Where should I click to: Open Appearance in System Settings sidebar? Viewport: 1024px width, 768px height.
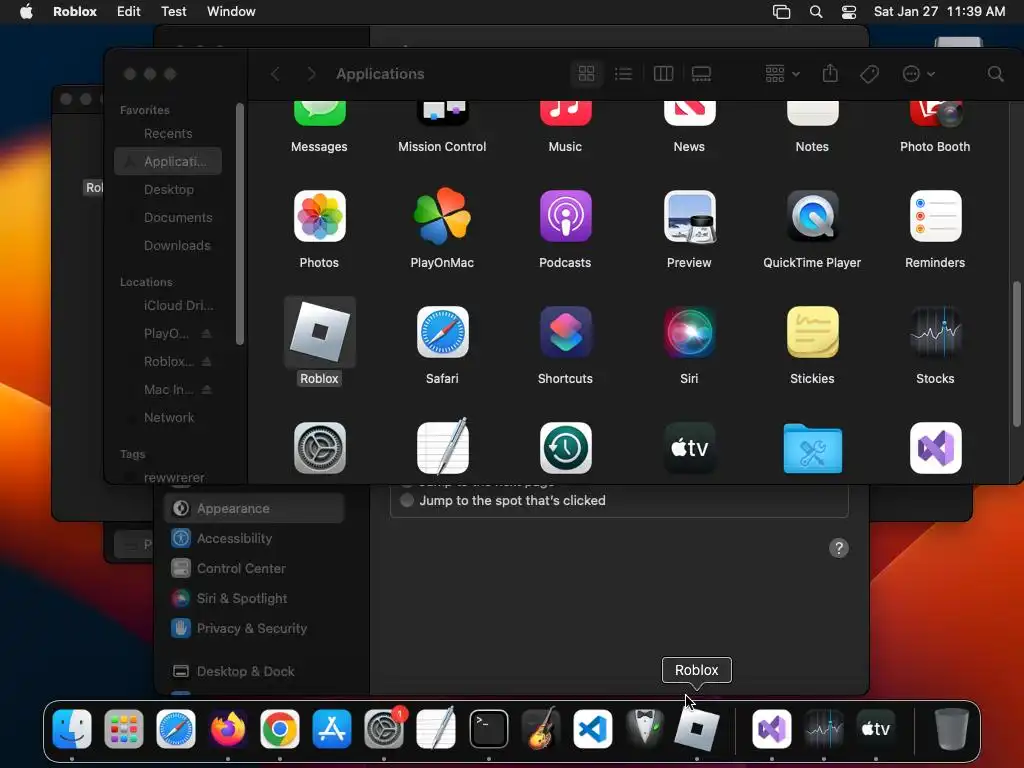254,508
